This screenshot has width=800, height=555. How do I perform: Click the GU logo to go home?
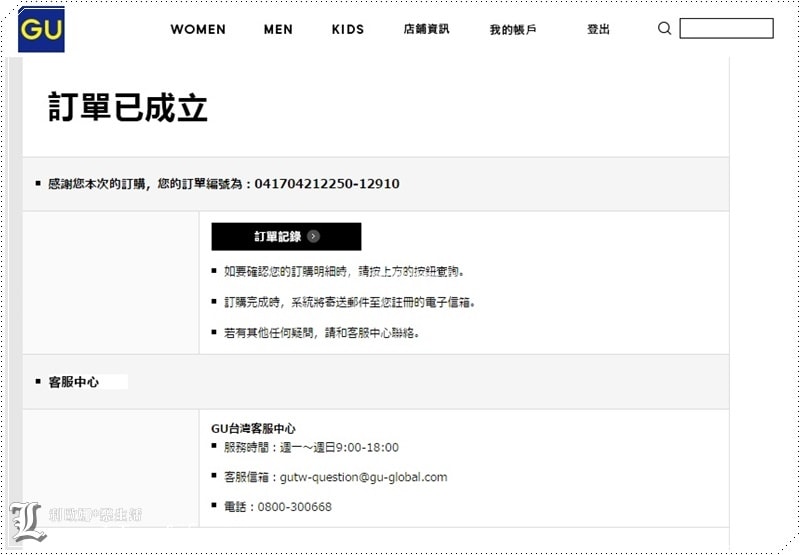[41, 29]
